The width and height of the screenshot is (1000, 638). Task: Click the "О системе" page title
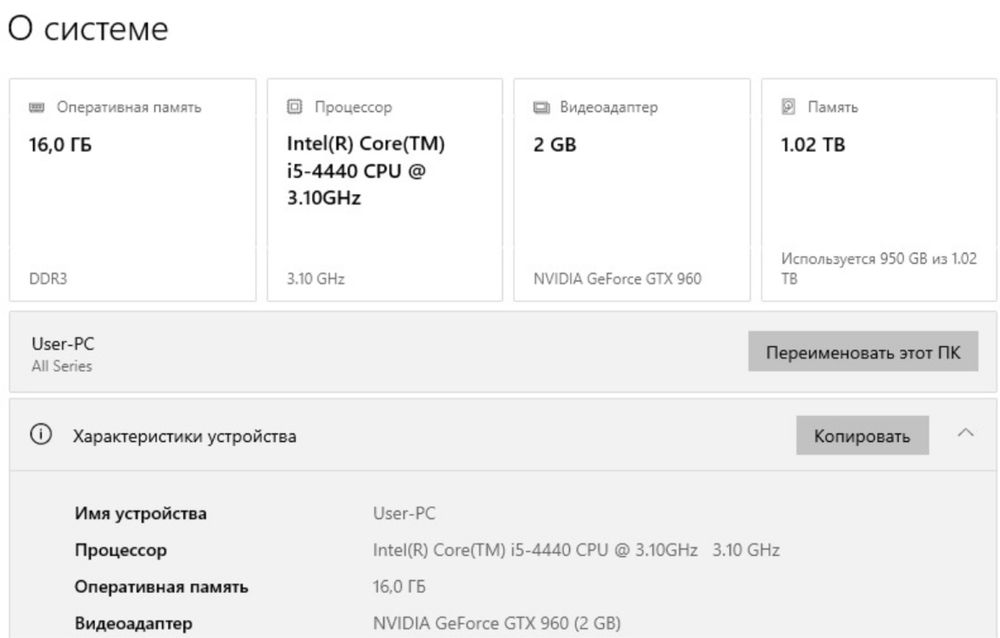pyautogui.click(x=88, y=29)
